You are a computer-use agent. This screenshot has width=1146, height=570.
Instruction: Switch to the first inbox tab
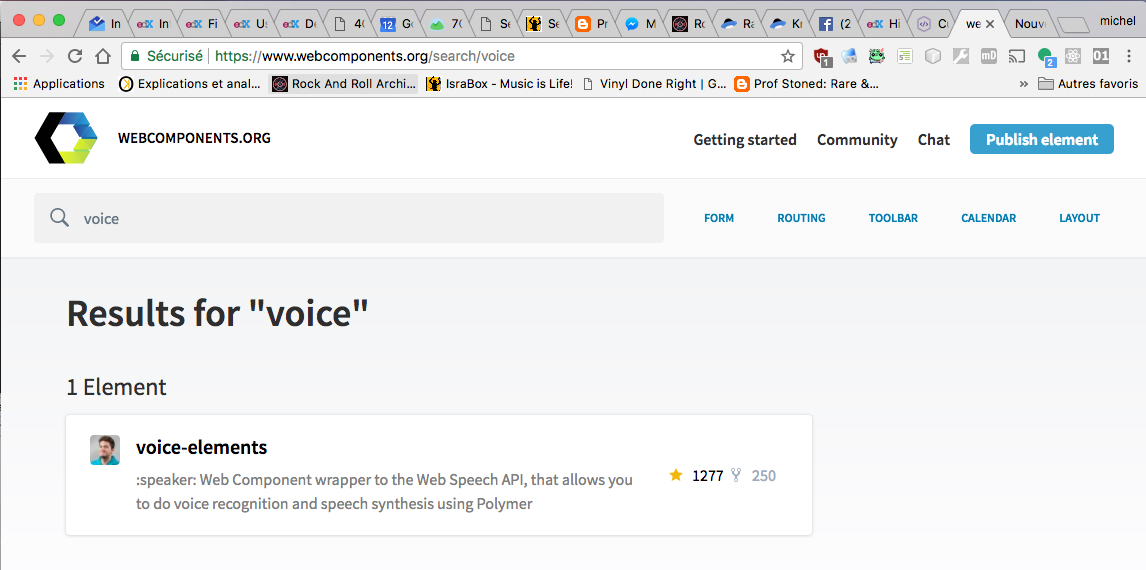click(105, 24)
